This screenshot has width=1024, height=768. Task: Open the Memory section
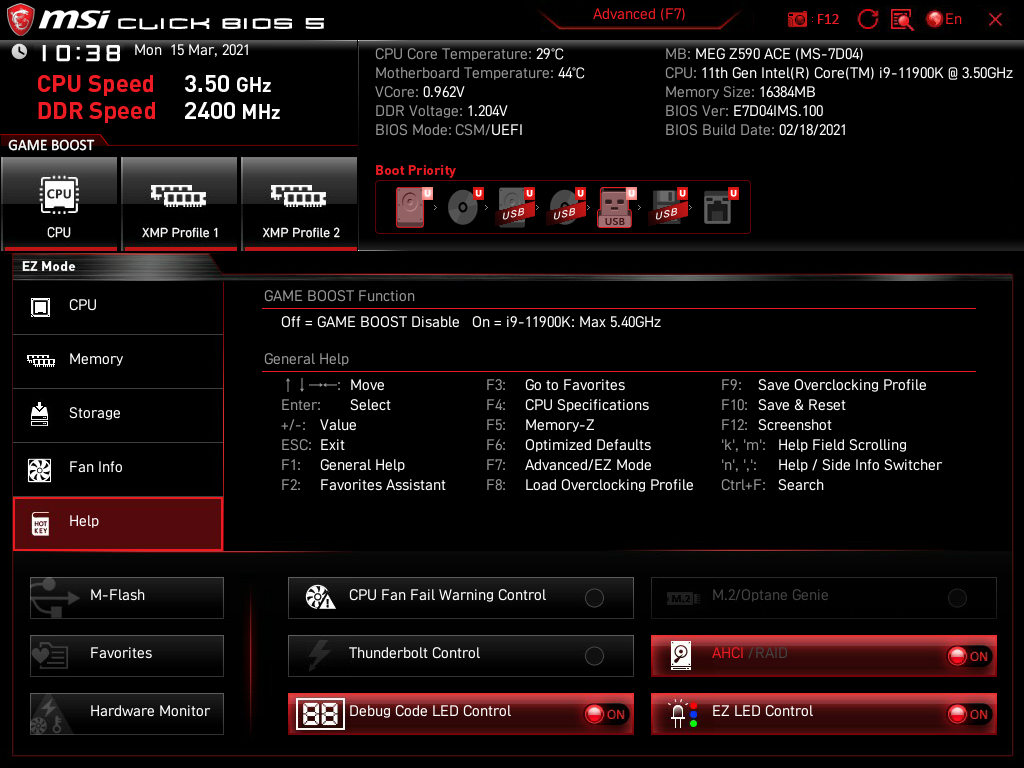(118, 360)
